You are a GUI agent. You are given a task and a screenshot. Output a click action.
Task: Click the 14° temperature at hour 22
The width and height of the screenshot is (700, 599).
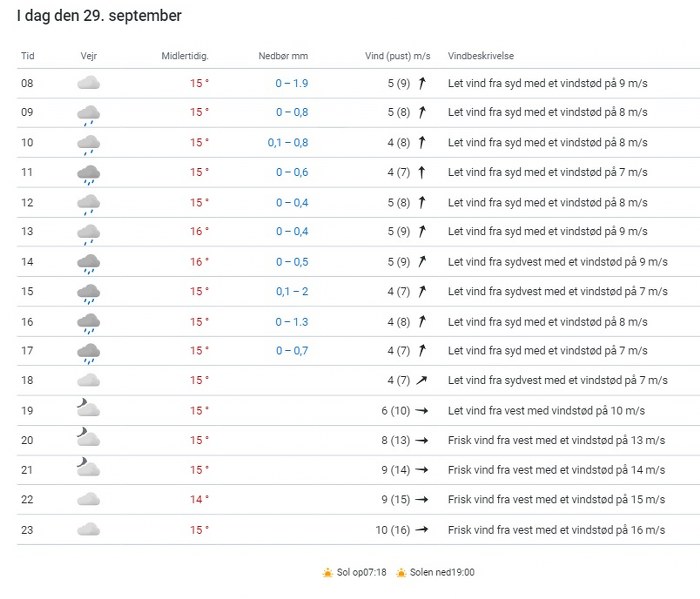click(x=199, y=499)
